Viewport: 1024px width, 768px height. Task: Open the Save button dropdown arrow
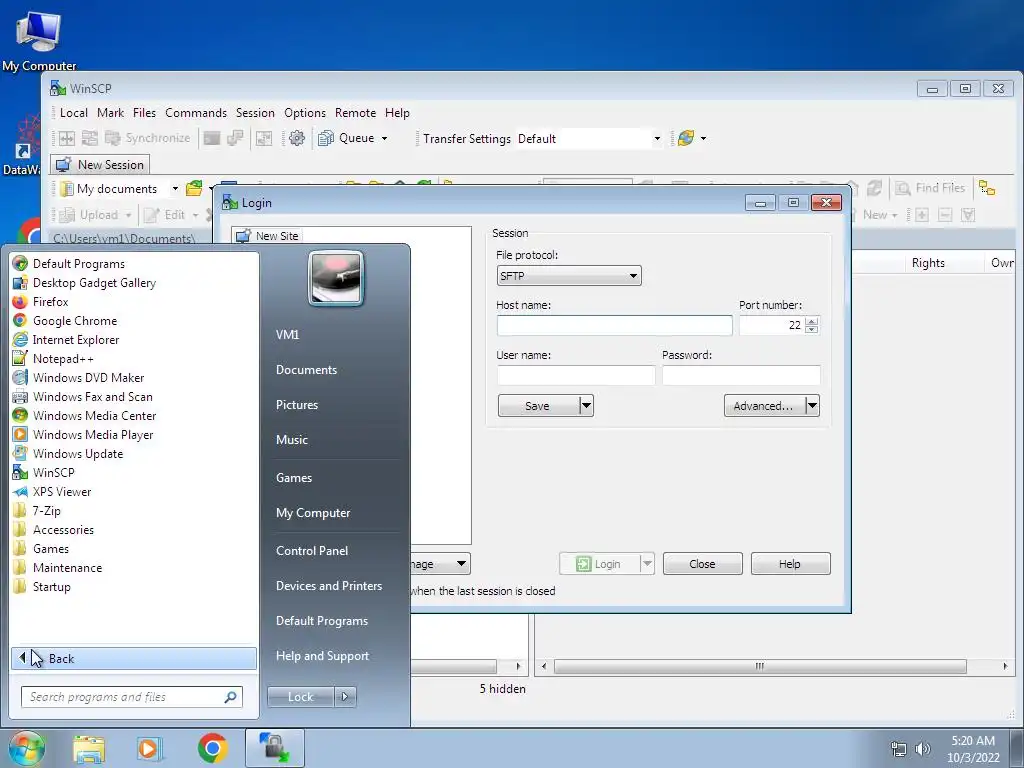[x=586, y=406]
